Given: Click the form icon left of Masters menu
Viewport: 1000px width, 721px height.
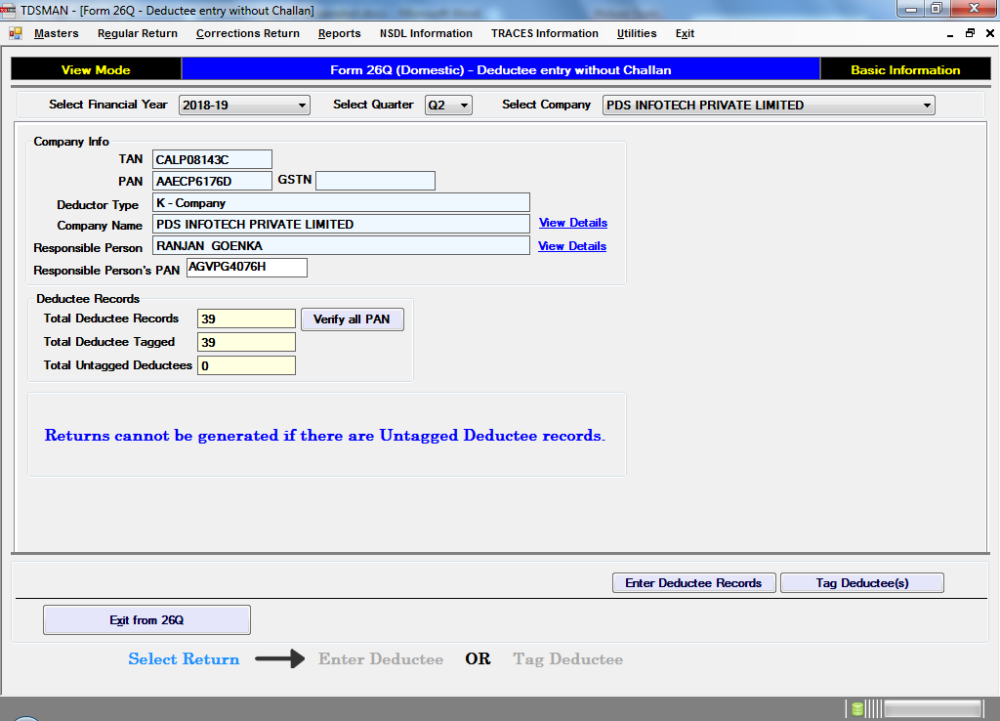Looking at the screenshot, I should (14, 33).
